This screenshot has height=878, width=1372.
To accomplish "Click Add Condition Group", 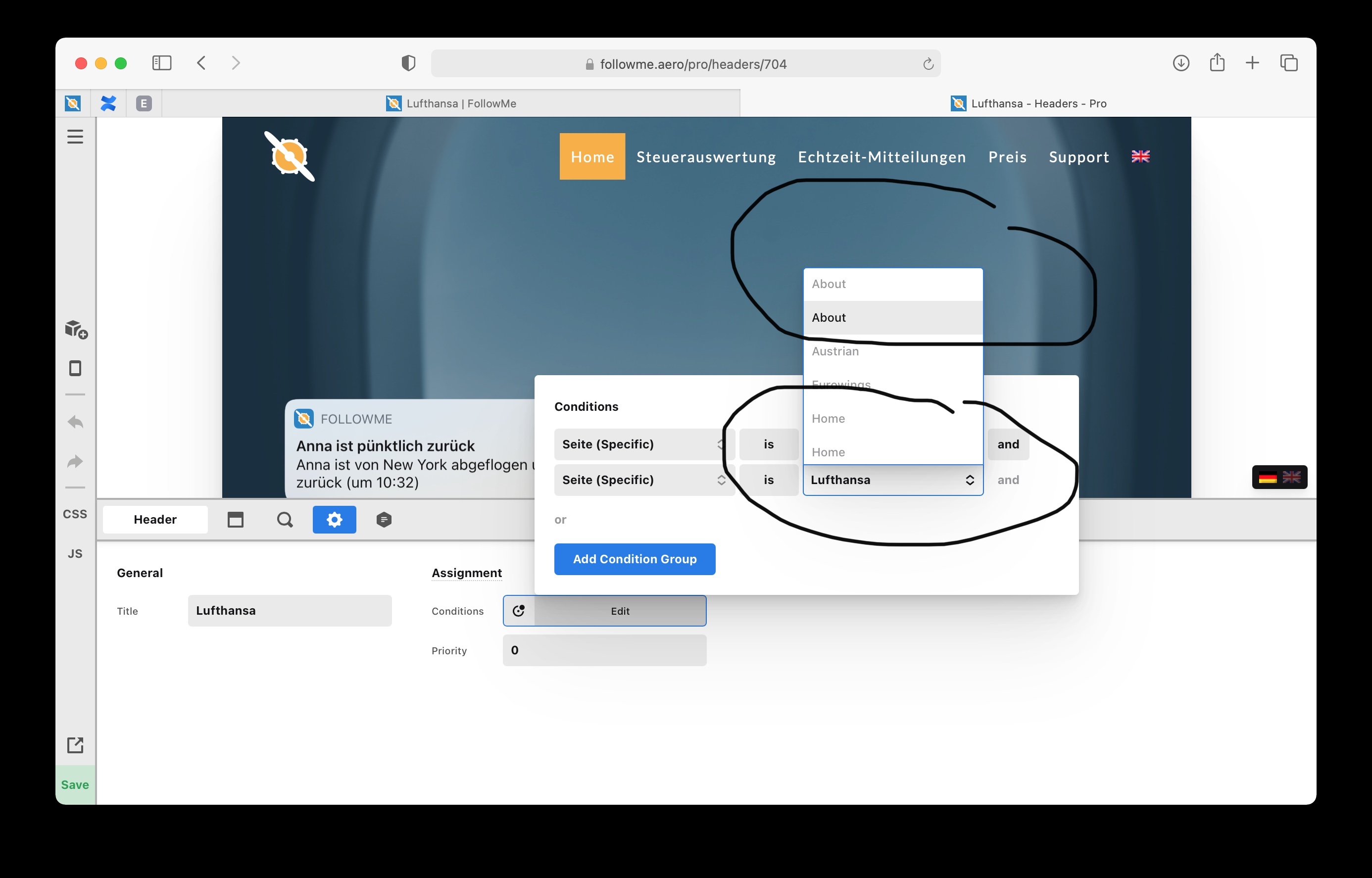I will [x=635, y=559].
